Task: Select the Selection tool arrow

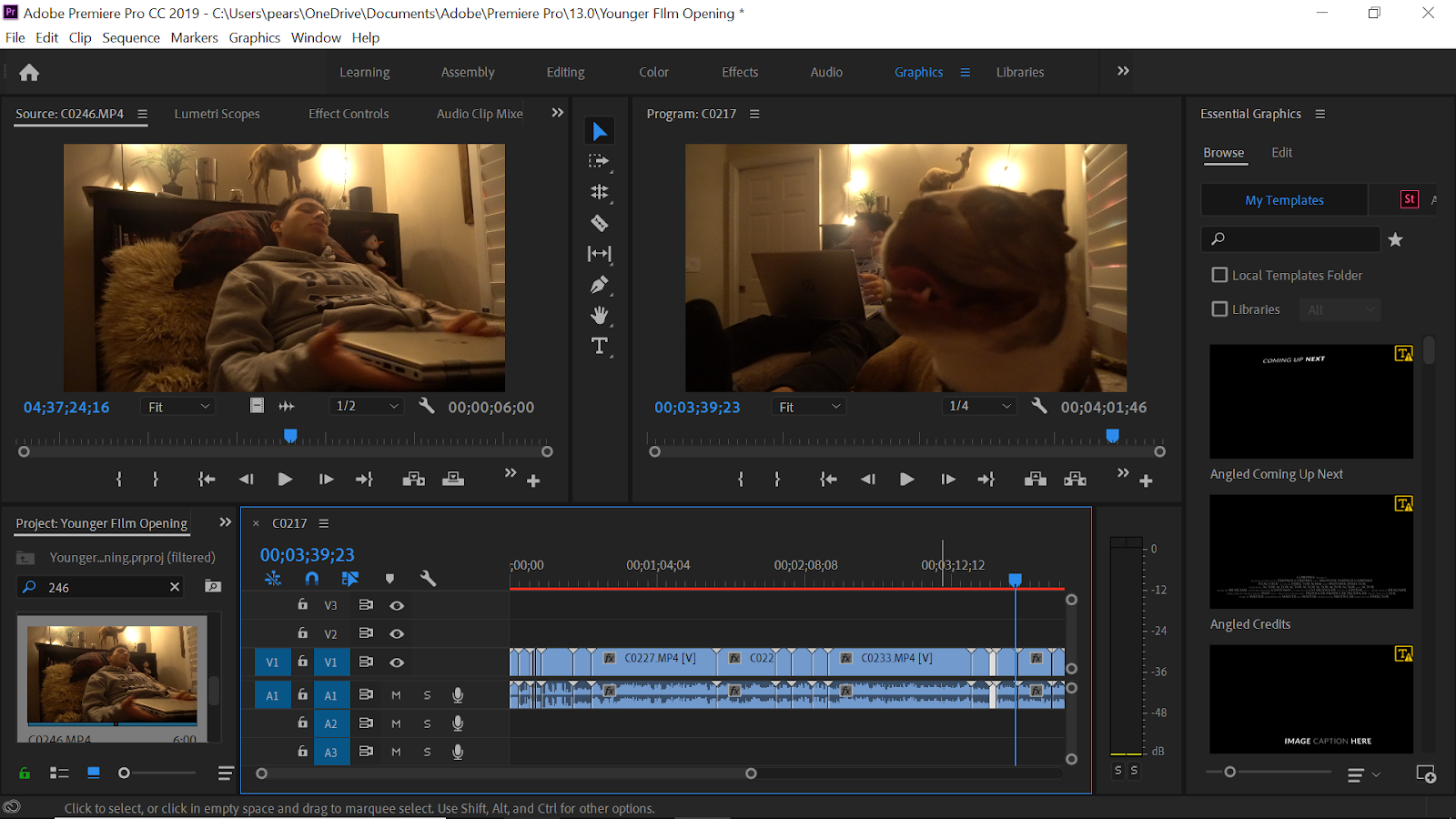Action: (599, 131)
